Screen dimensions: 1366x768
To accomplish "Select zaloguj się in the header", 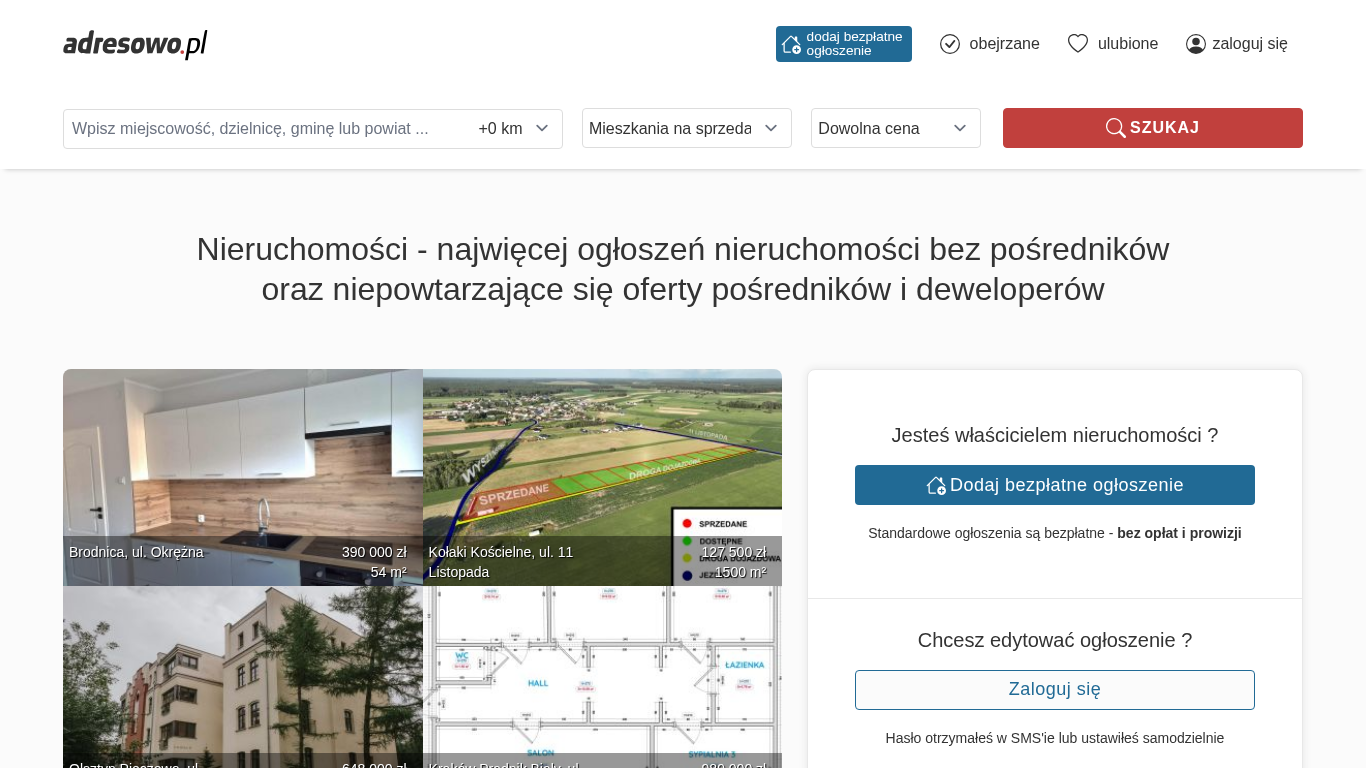I will (1249, 44).
